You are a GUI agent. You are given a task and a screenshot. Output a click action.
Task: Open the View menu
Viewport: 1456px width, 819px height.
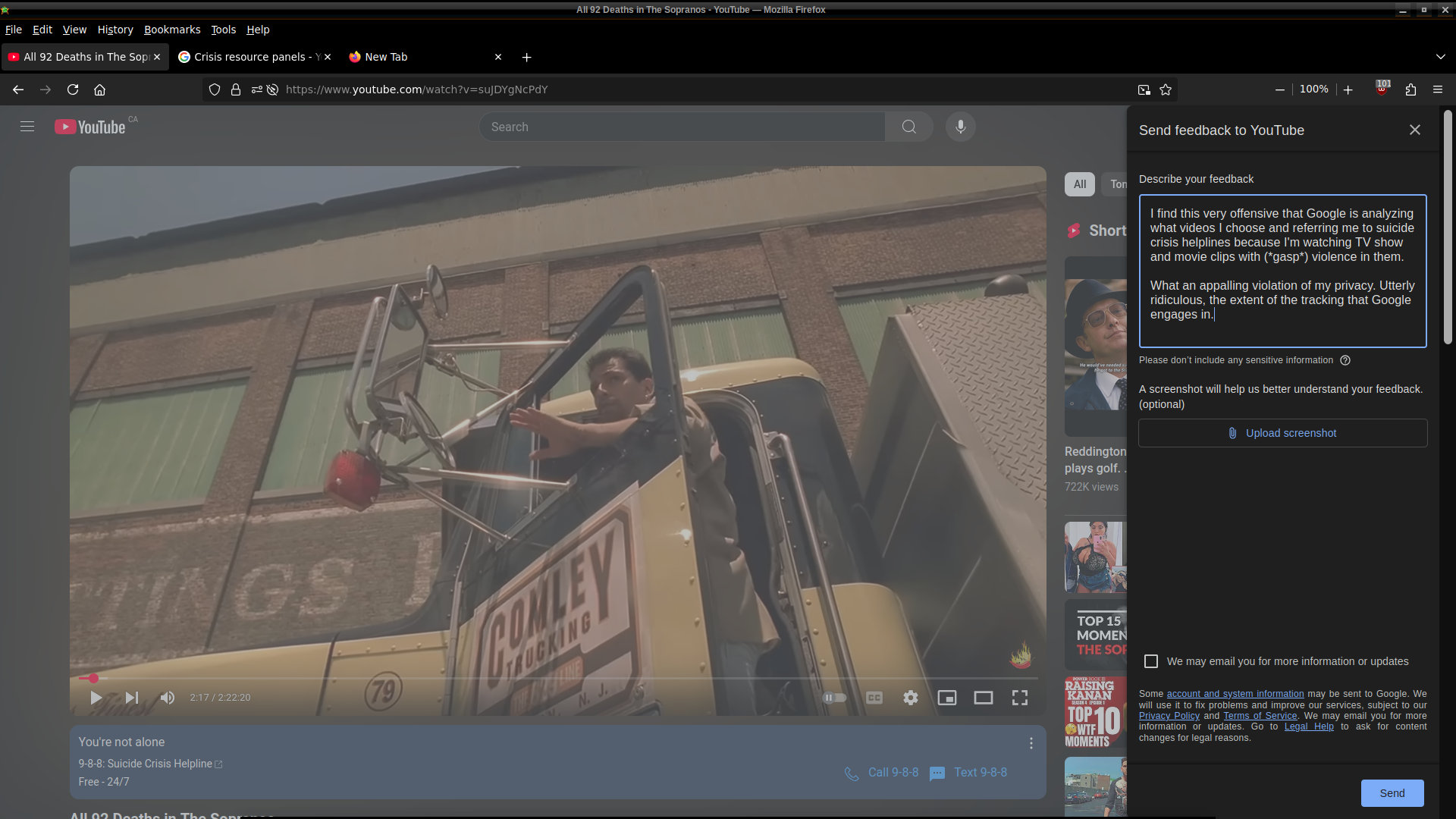coord(74,30)
